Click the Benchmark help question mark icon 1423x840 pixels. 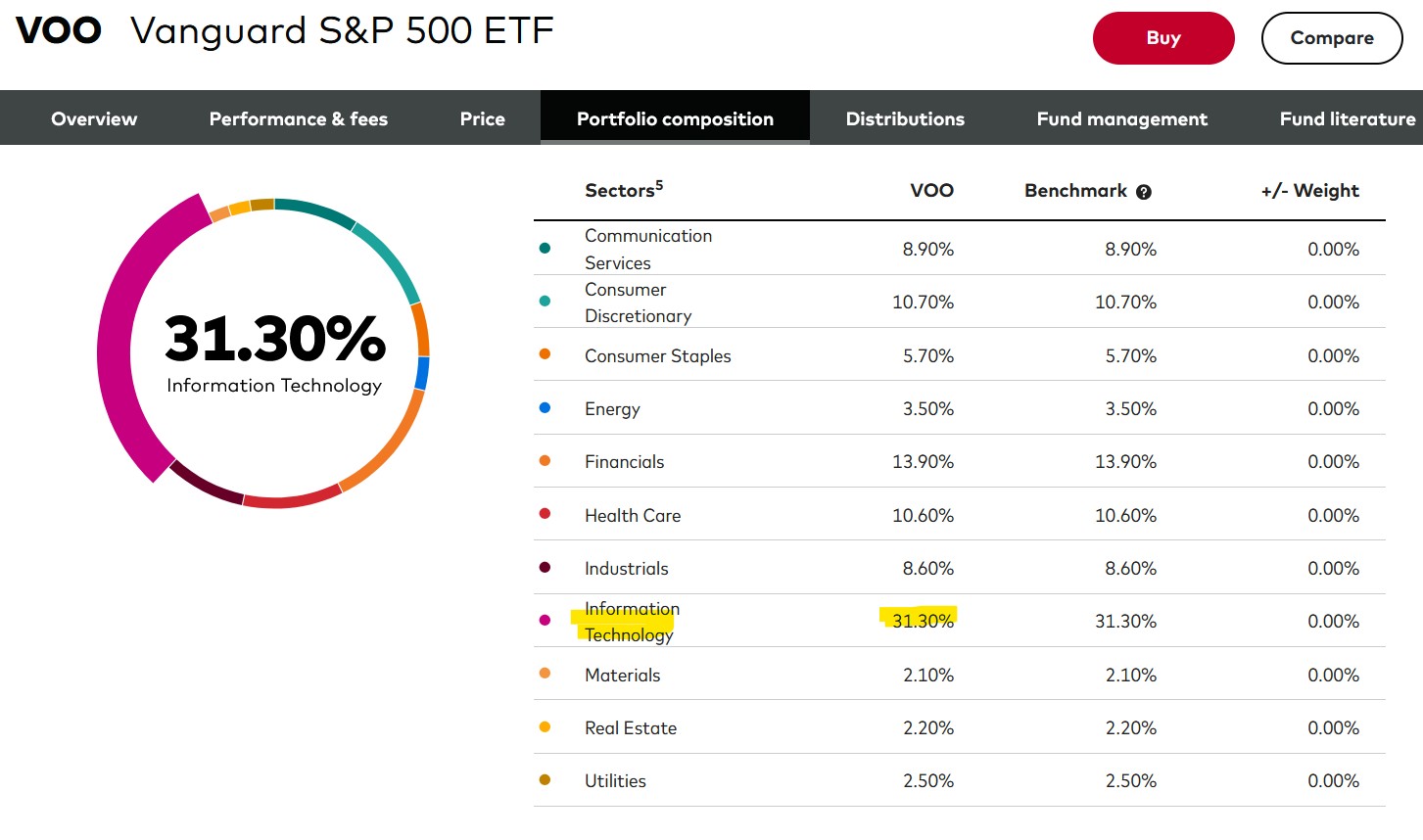tap(1143, 192)
